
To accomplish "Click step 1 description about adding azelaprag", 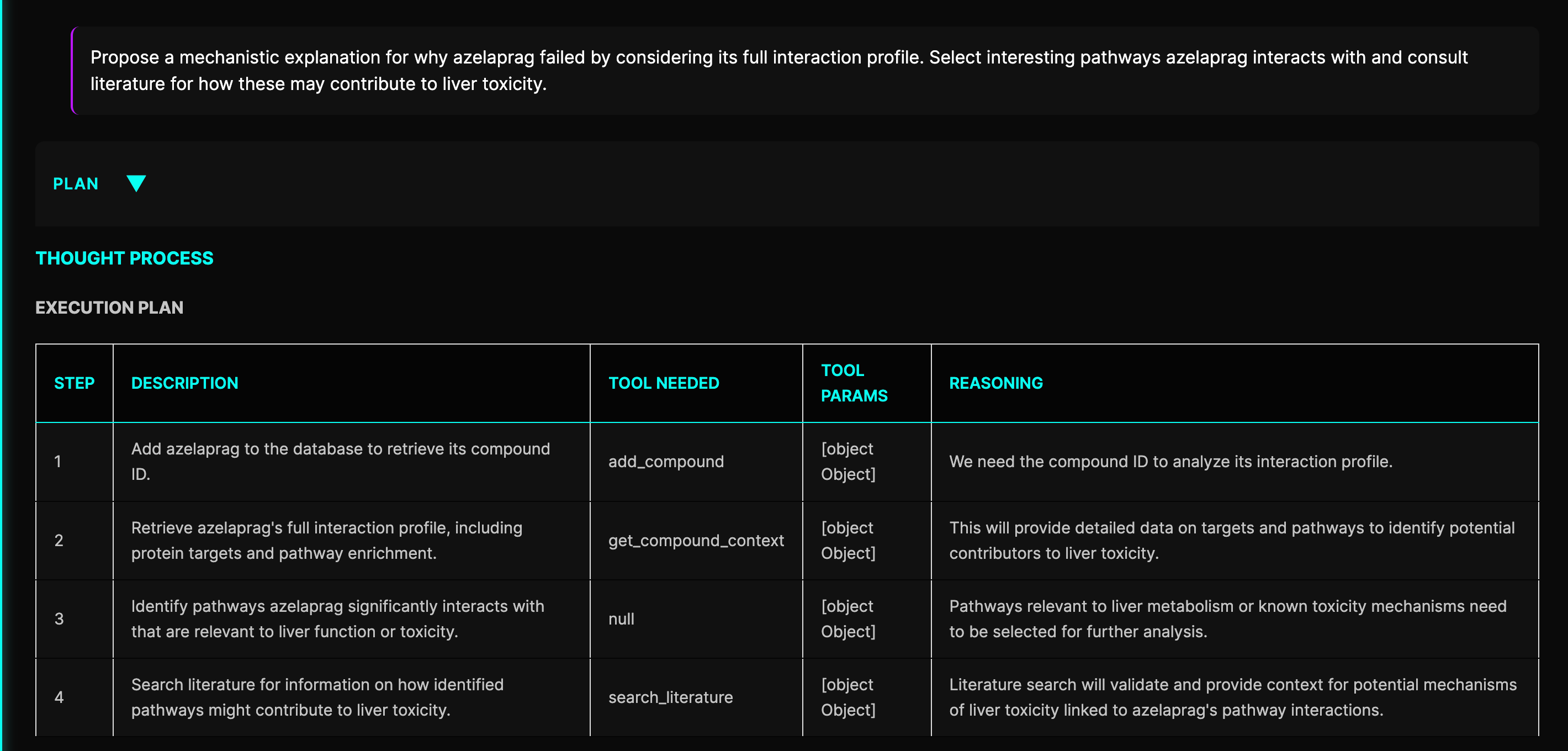I will [x=340, y=461].
